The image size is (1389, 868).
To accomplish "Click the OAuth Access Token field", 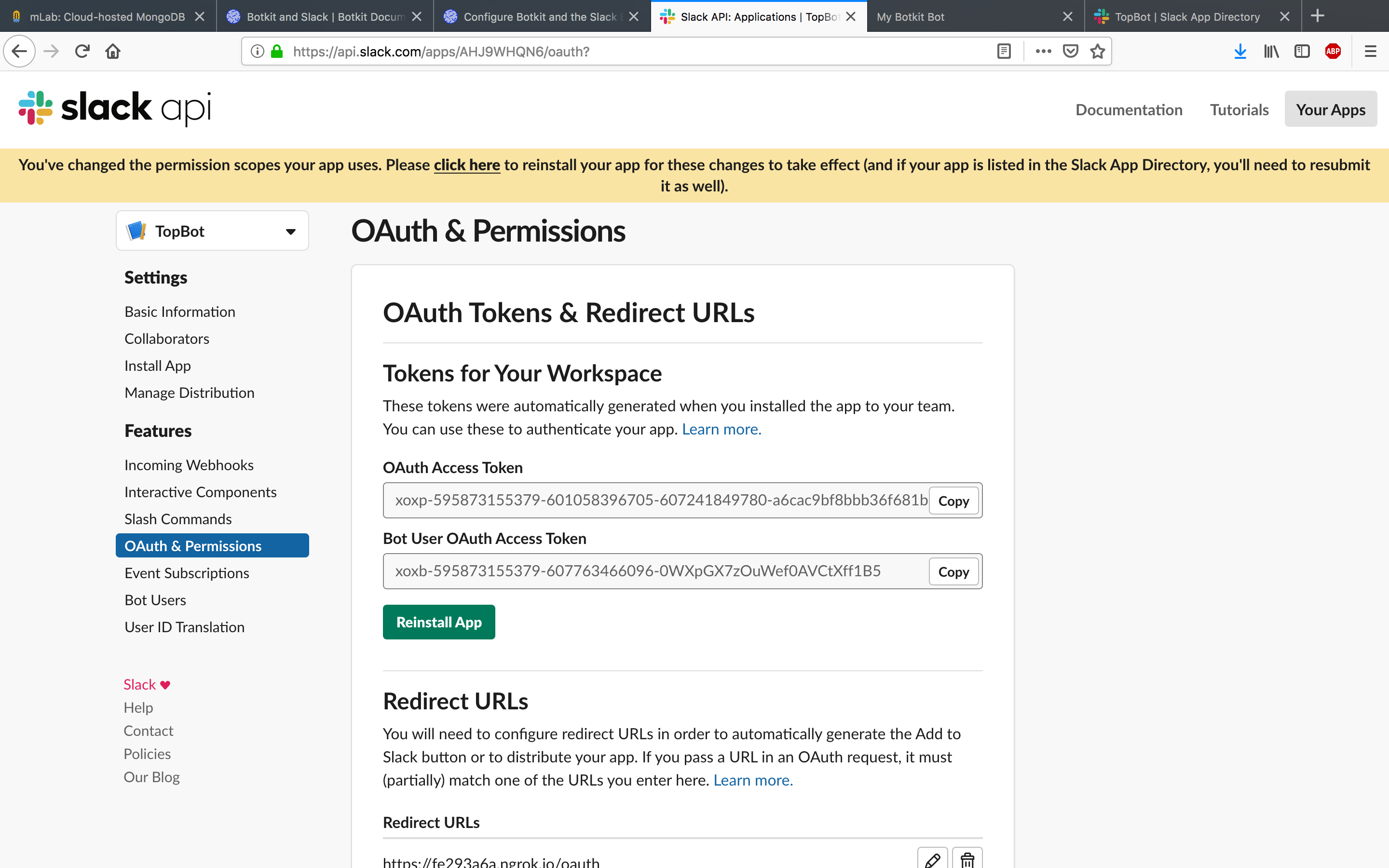I will coord(660,500).
